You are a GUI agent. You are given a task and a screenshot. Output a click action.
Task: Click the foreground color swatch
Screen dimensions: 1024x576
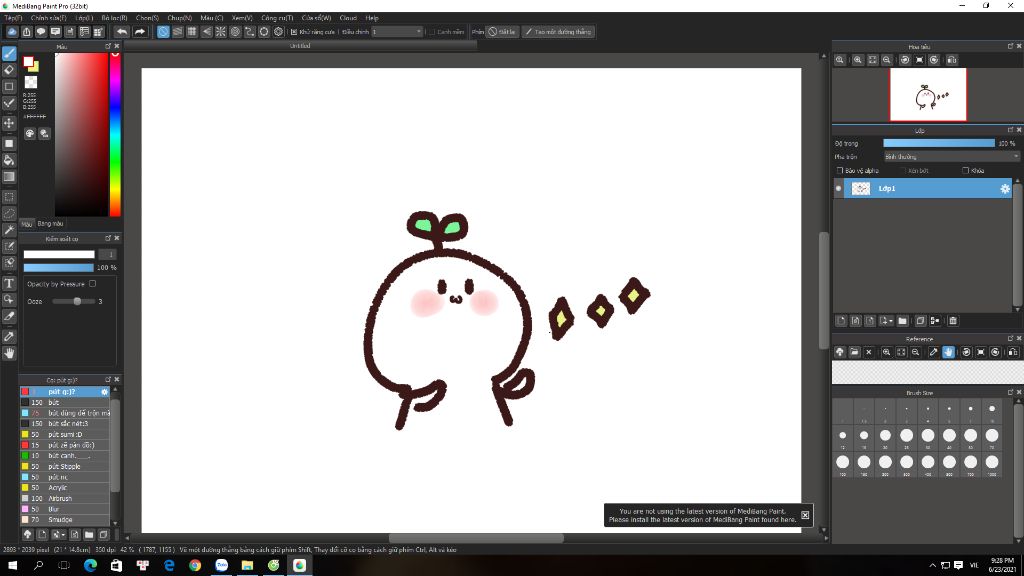28,62
